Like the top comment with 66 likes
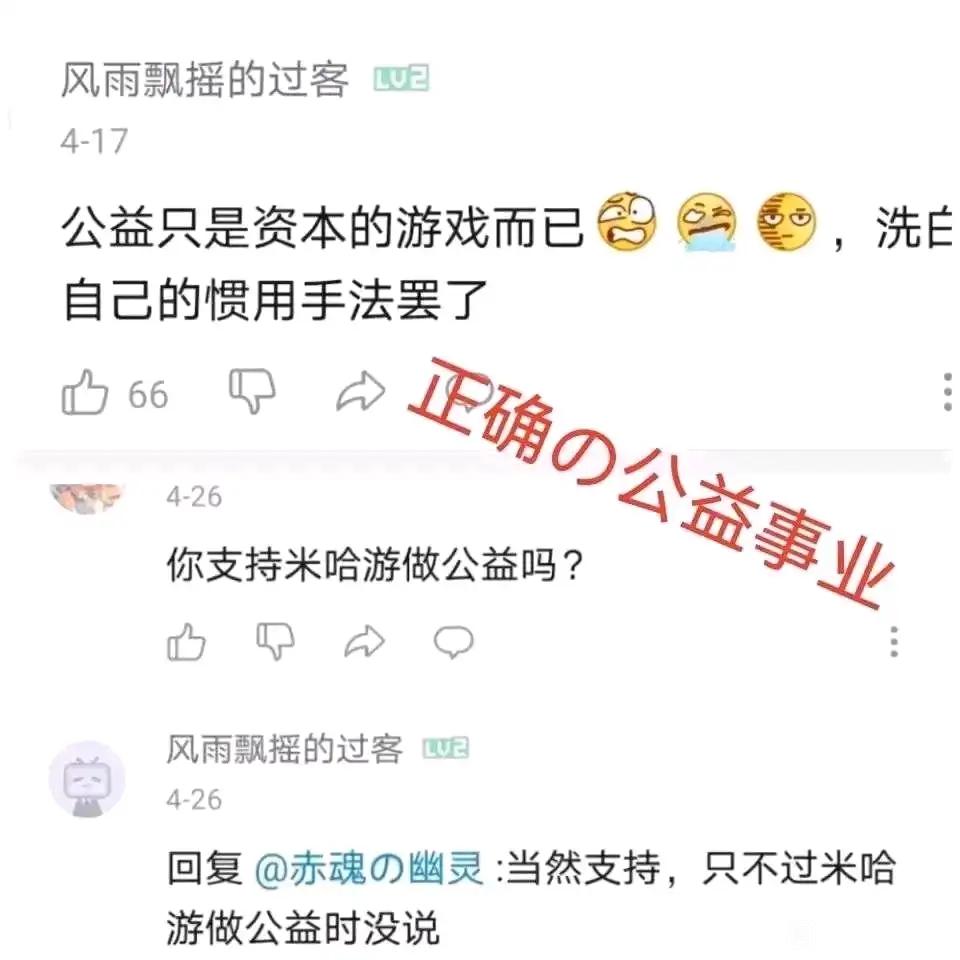 [84, 392]
